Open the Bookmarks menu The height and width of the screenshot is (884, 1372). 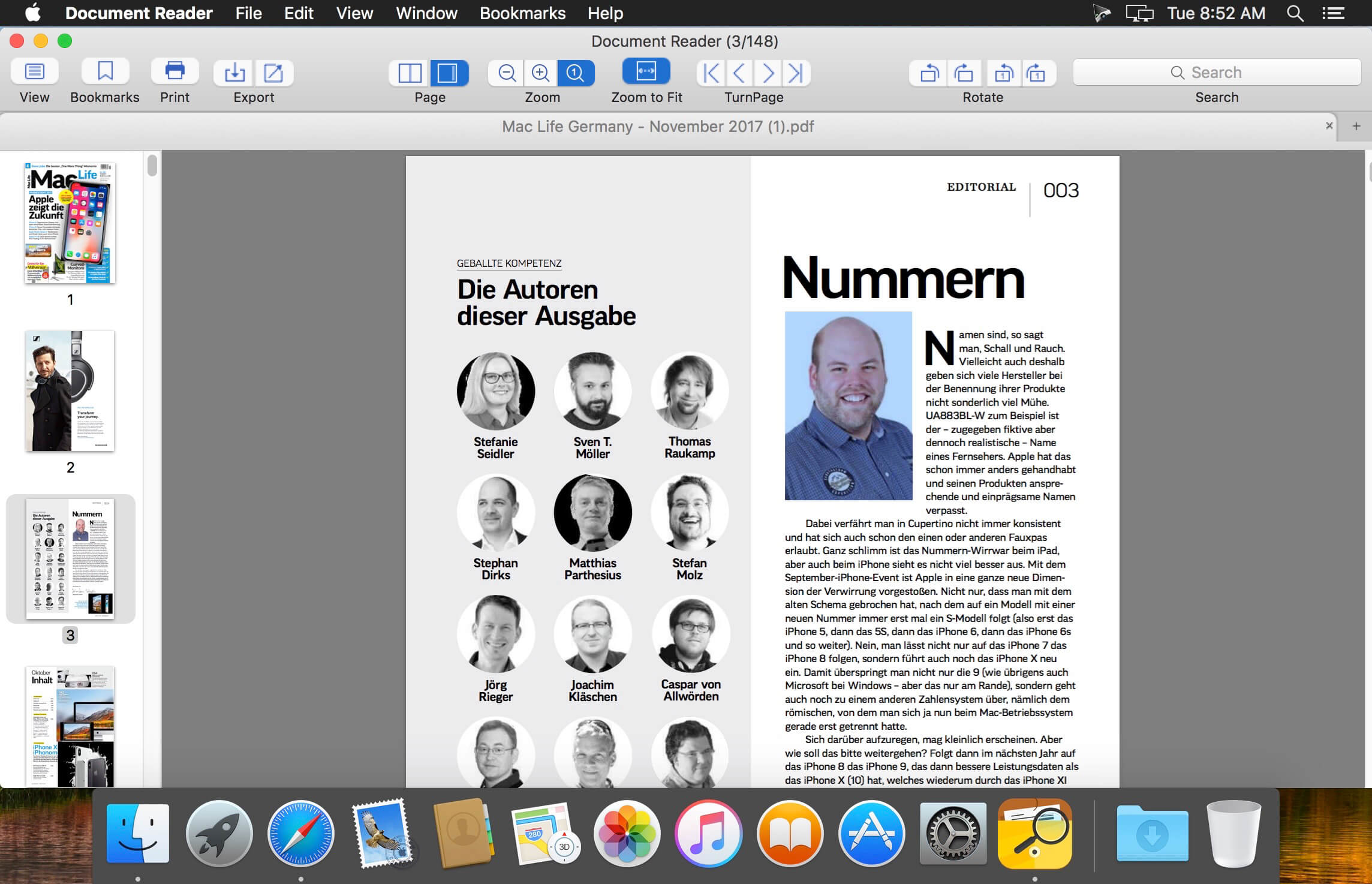tap(522, 13)
